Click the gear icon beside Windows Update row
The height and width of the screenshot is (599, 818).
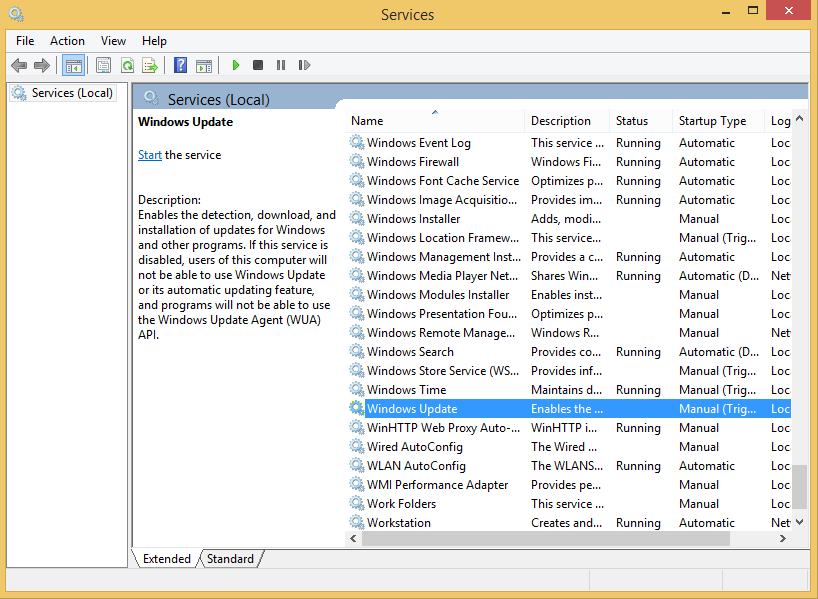[x=357, y=408]
